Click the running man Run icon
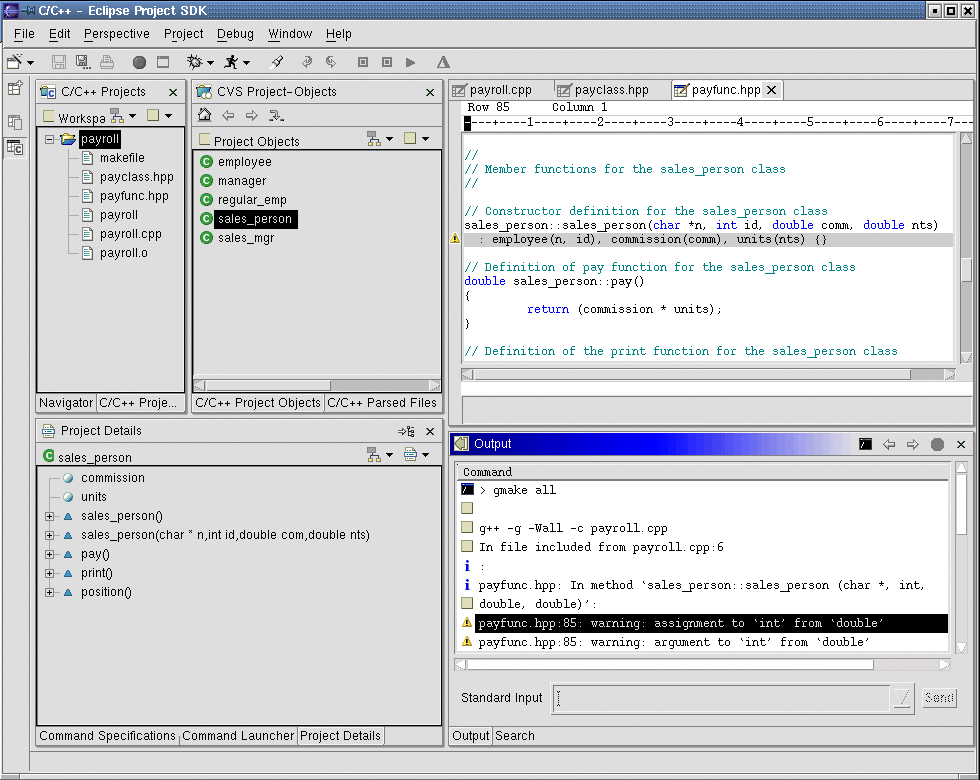 tap(232, 62)
